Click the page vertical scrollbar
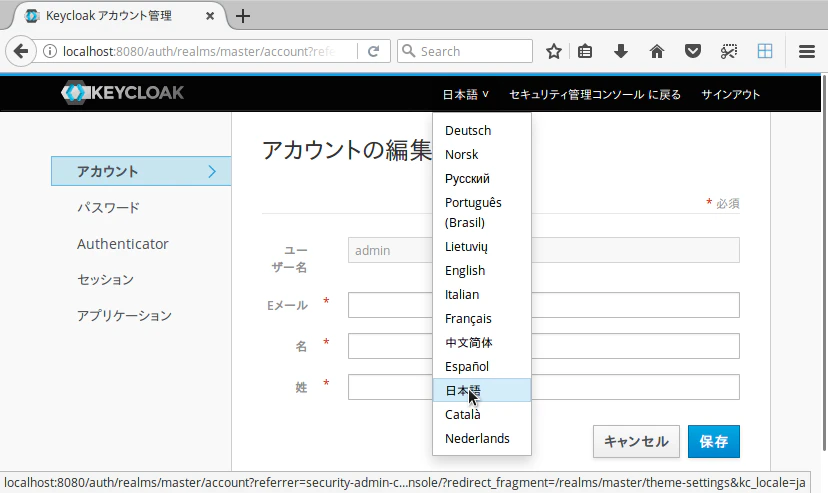Viewport: 828px width, 493px height. tap(824, 263)
